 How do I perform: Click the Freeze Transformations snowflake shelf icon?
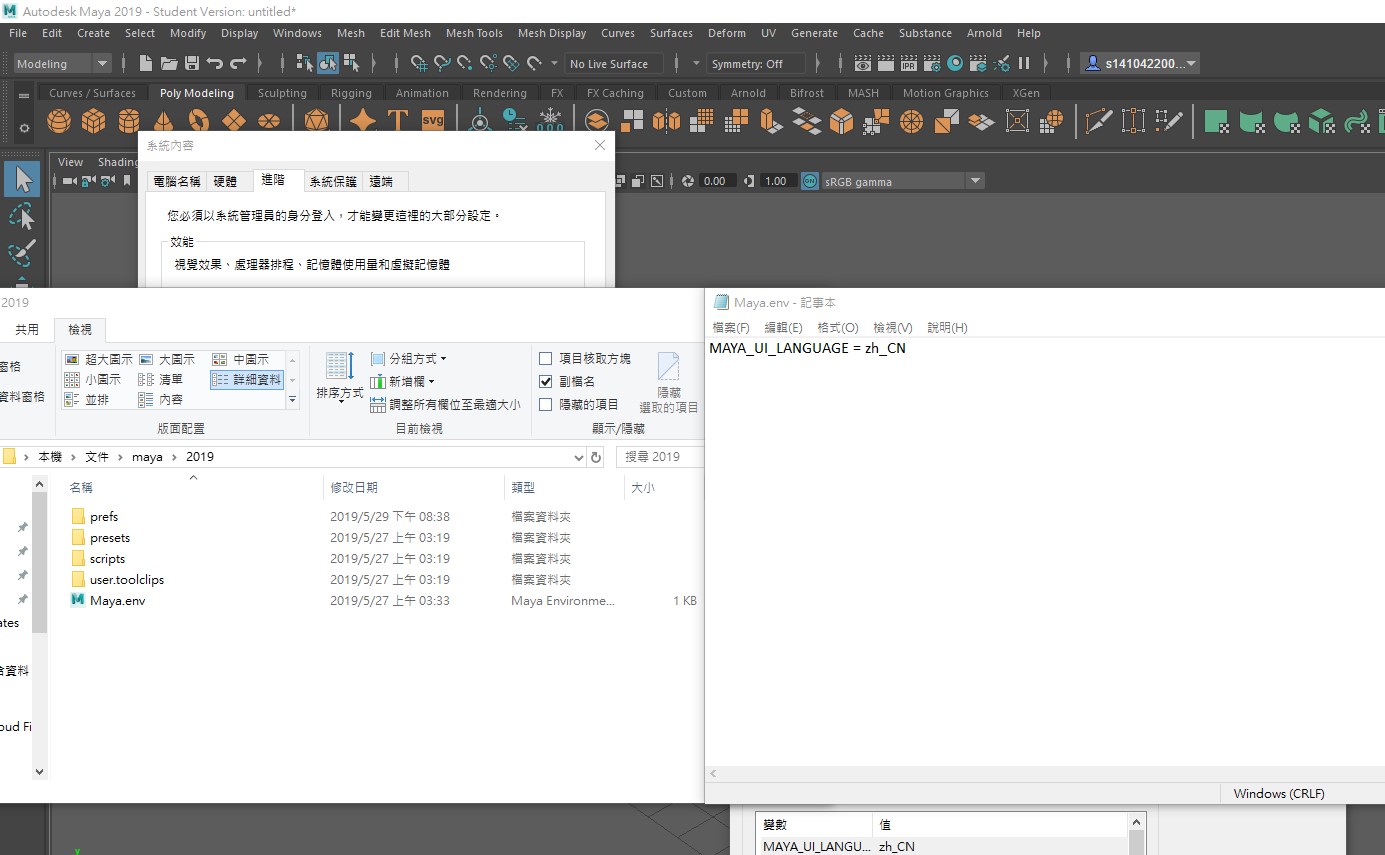coord(550,121)
